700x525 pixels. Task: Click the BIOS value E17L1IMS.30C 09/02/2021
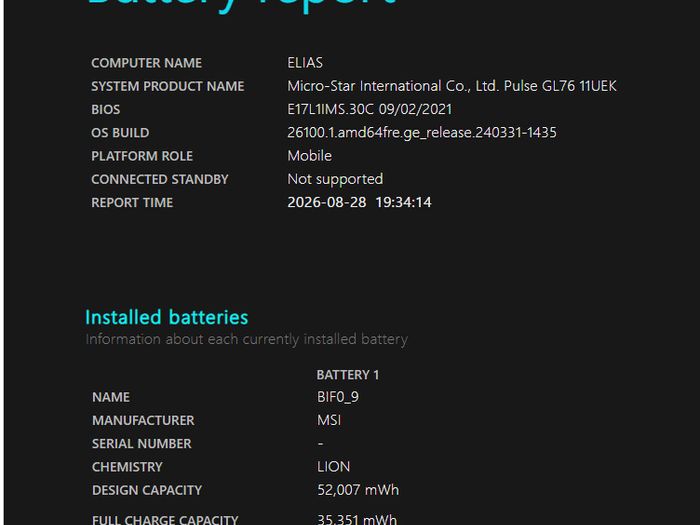pos(370,109)
